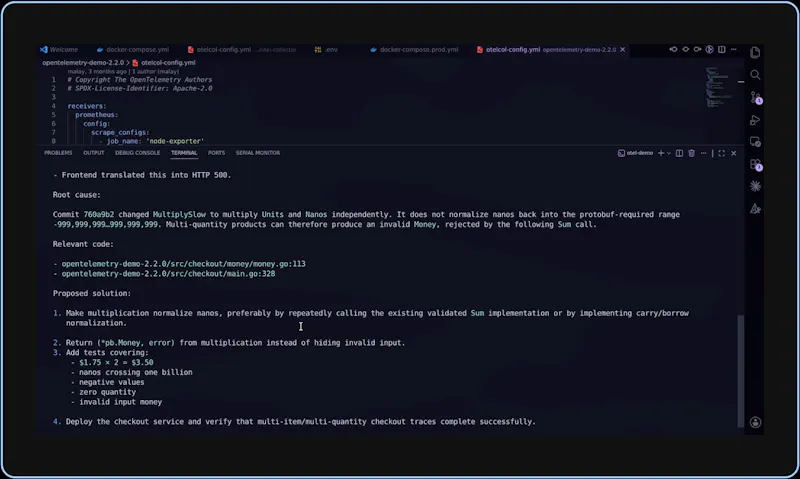Switch to the Serial Monitor tab
The height and width of the screenshot is (479, 800).
click(x=258, y=153)
